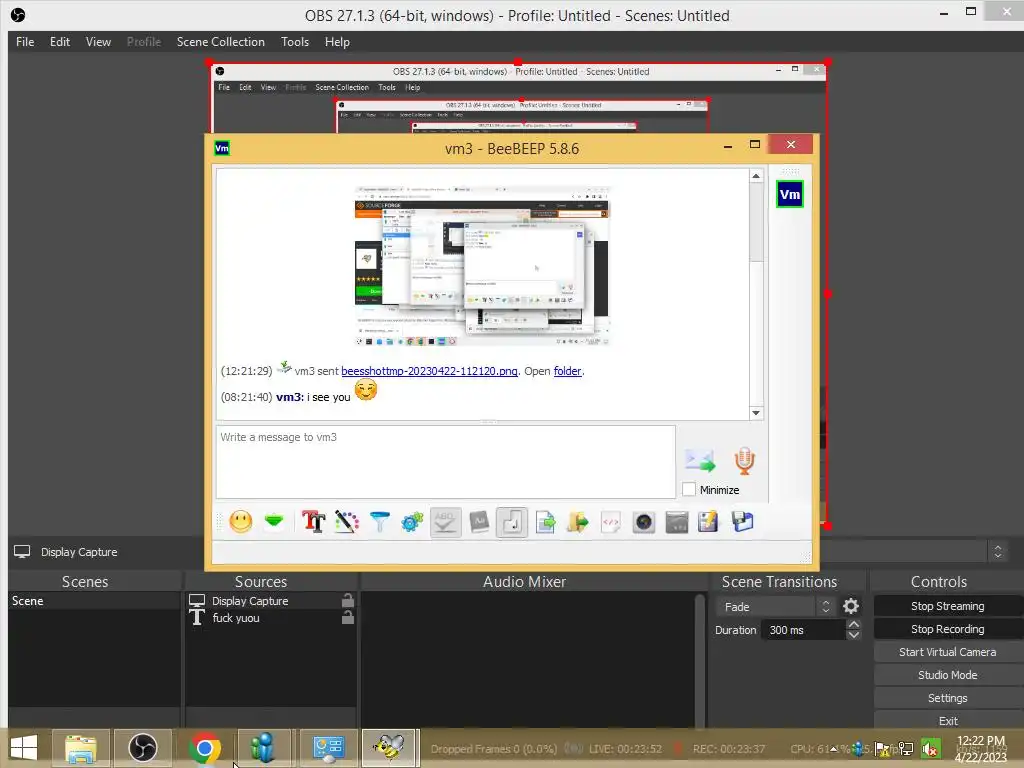Open the font color pencil icon
1024x768 pixels.
pos(347,521)
